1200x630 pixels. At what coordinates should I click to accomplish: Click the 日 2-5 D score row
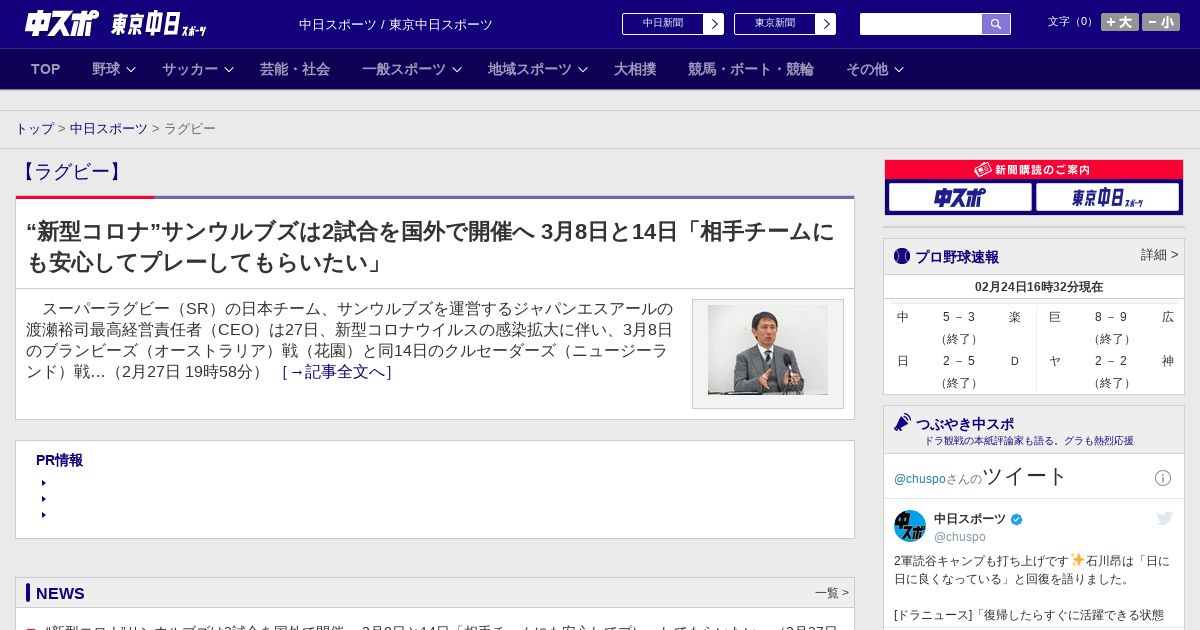(959, 371)
